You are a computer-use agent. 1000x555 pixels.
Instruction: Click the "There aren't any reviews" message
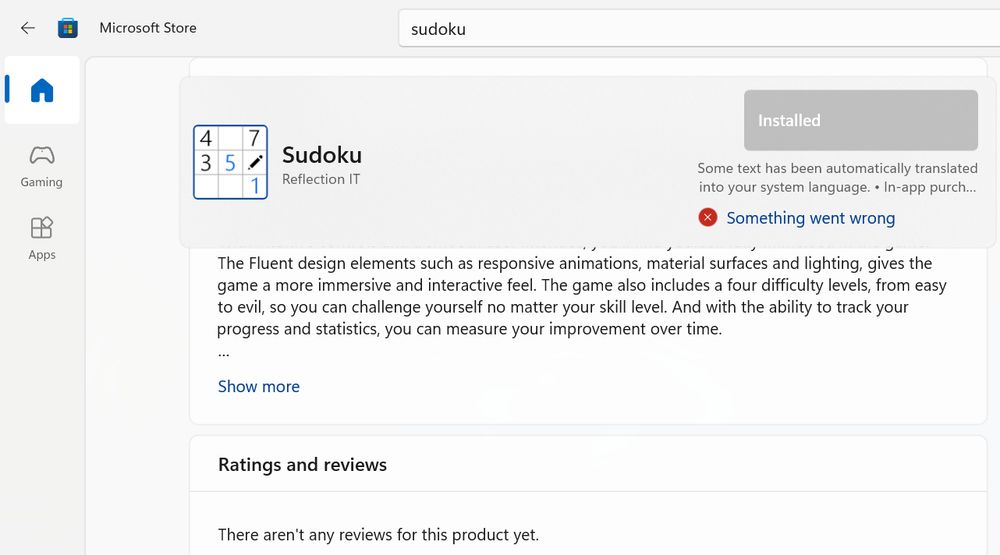pos(378,535)
